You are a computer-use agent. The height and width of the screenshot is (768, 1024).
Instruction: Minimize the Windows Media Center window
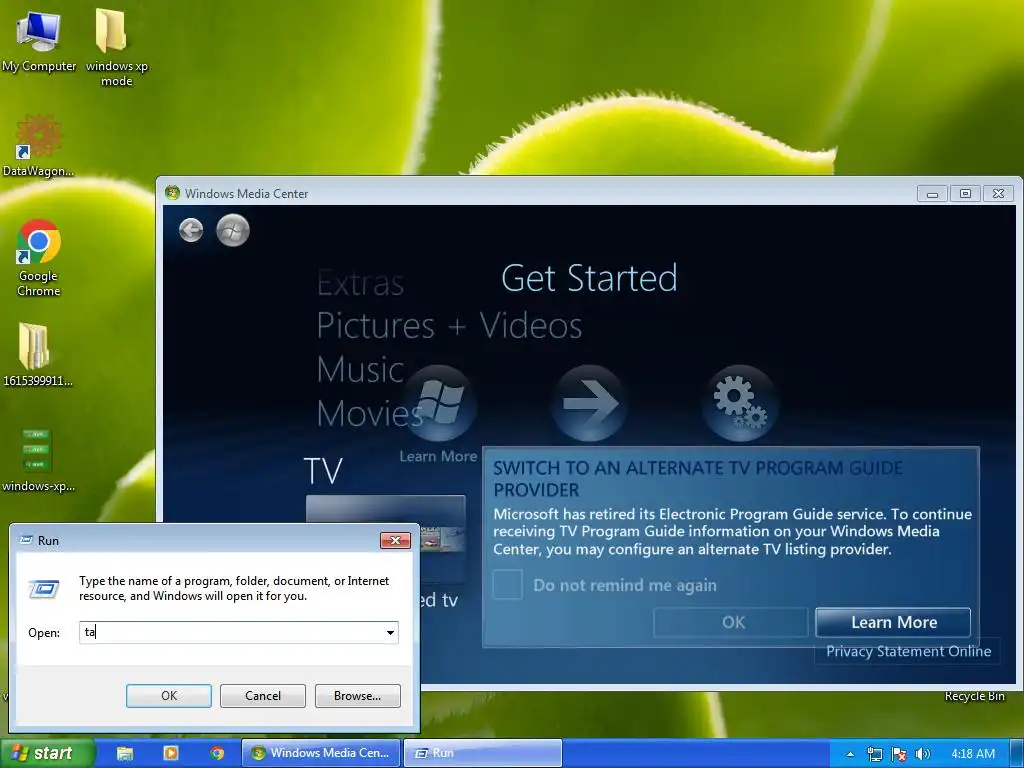(x=933, y=193)
